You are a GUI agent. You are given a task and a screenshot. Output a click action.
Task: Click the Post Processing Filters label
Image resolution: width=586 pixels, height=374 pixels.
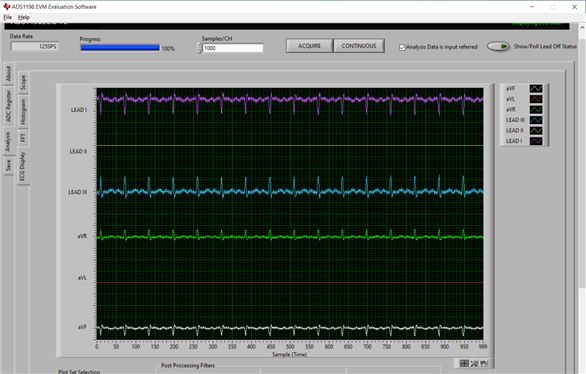coord(188,365)
